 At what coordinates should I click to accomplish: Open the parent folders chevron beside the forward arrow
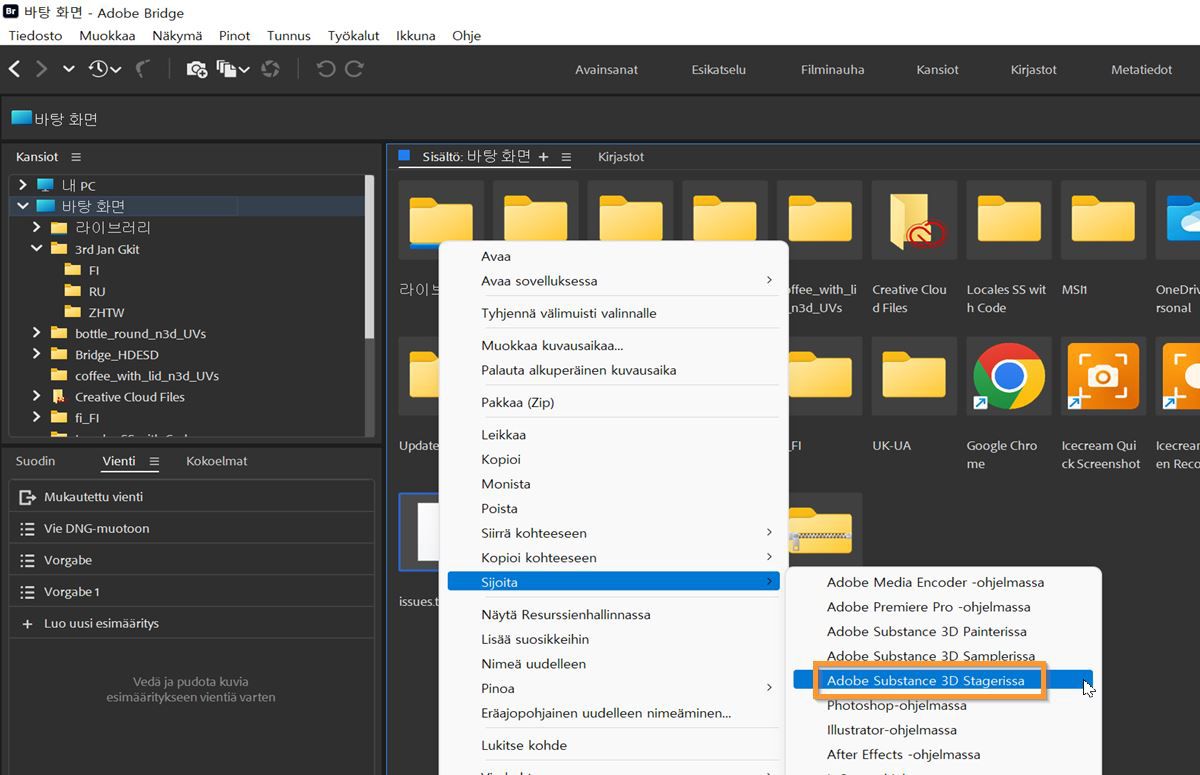coord(68,69)
